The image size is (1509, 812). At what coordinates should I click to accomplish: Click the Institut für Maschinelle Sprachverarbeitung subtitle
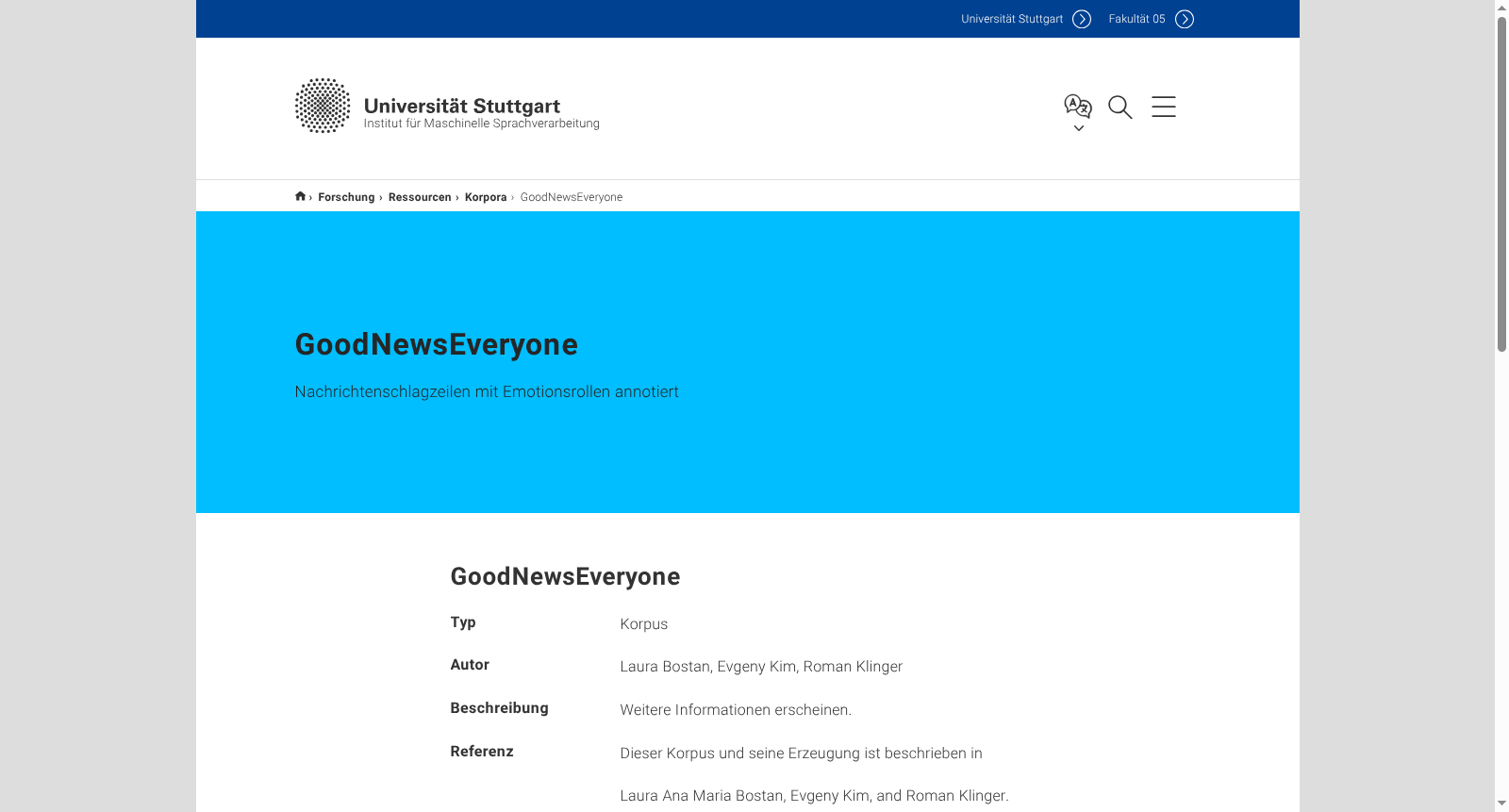pos(482,124)
